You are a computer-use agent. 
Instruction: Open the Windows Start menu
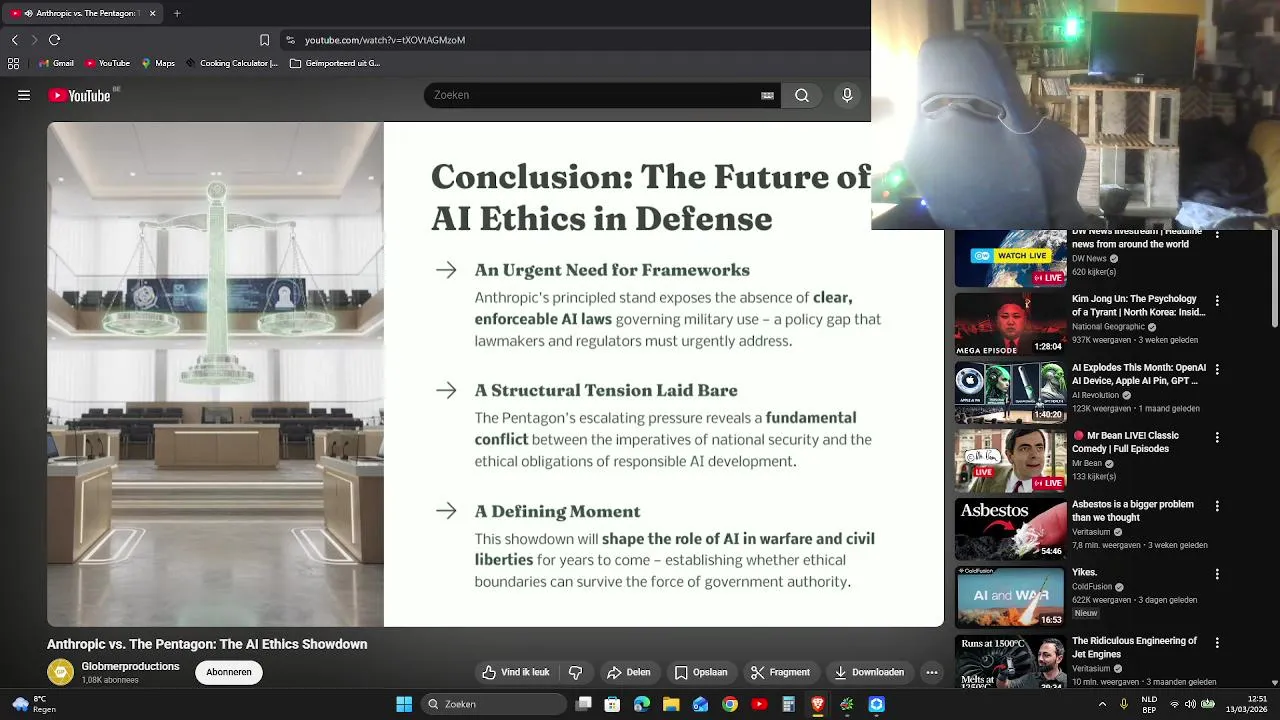[404, 704]
